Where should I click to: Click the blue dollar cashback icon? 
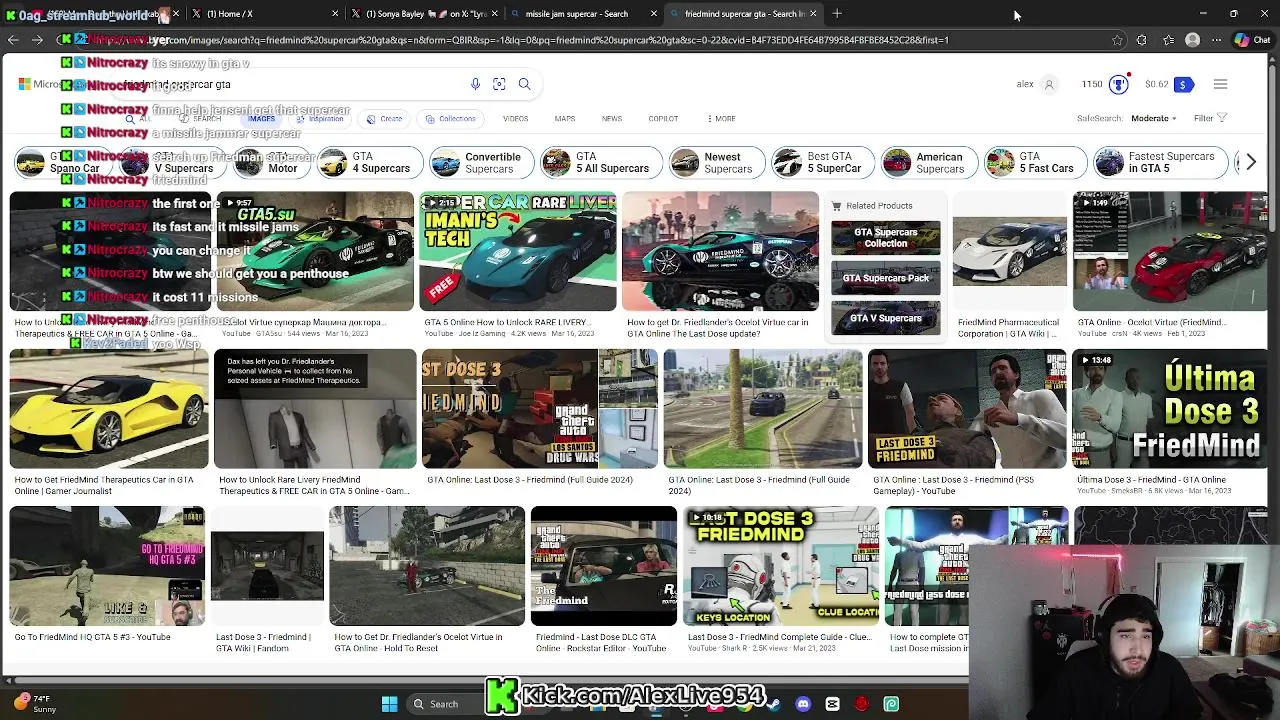[1182, 84]
